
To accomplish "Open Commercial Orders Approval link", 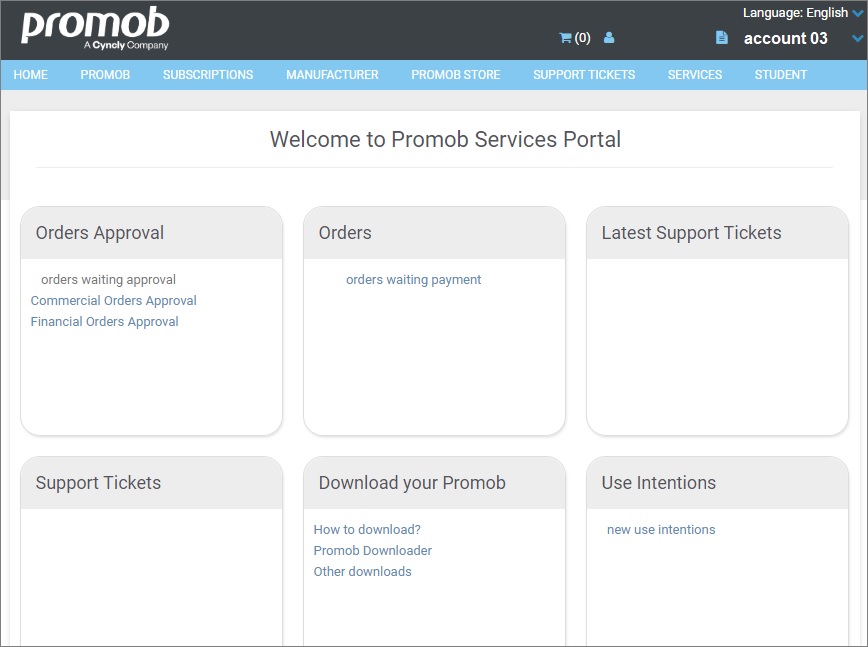I will [113, 301].
